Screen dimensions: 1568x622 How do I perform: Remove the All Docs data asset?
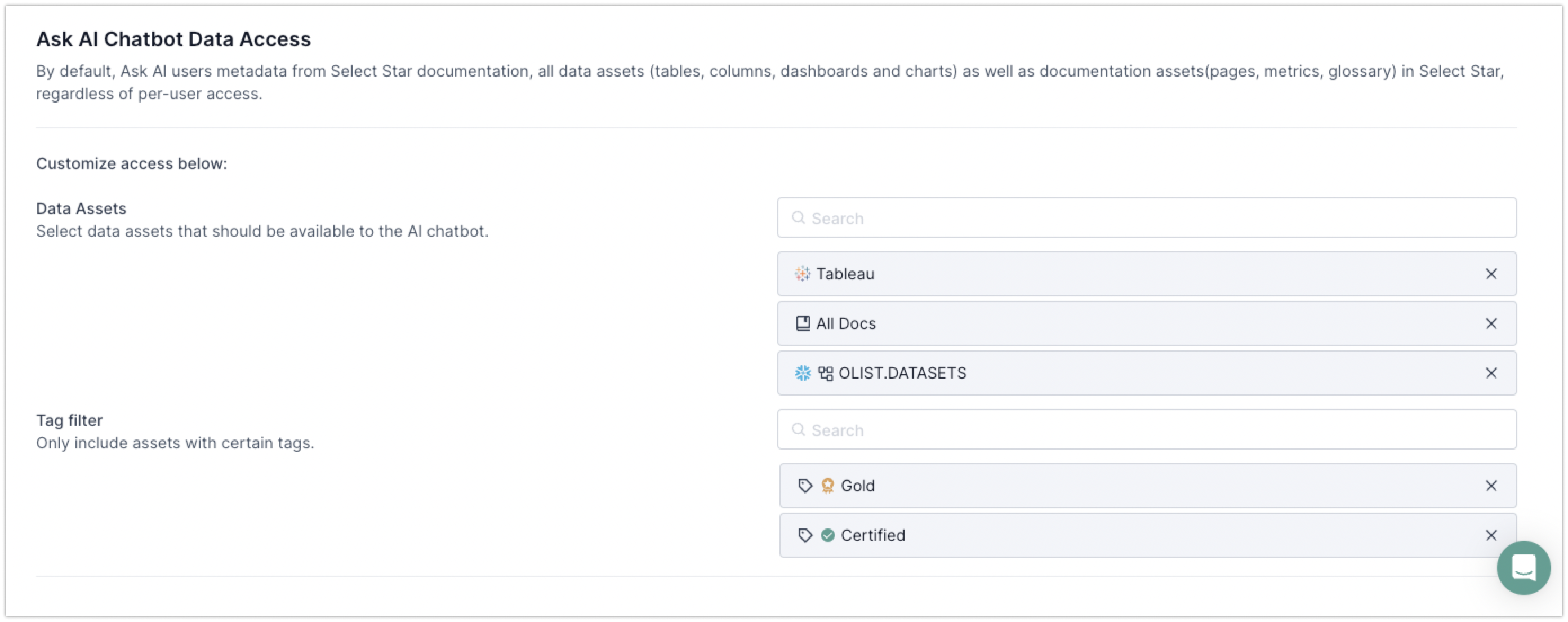click(1491, 323)
